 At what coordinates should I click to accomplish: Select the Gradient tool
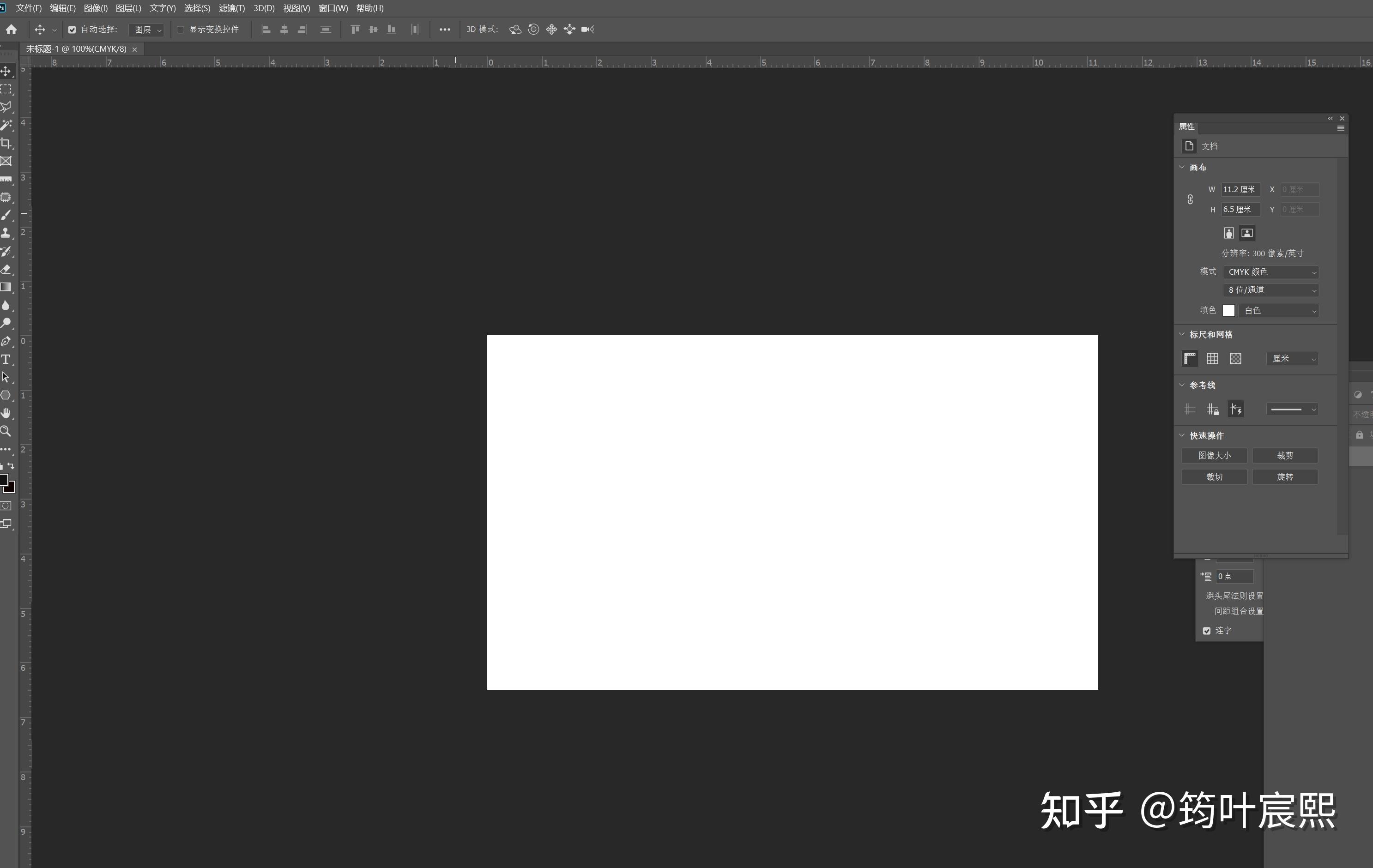6,287
